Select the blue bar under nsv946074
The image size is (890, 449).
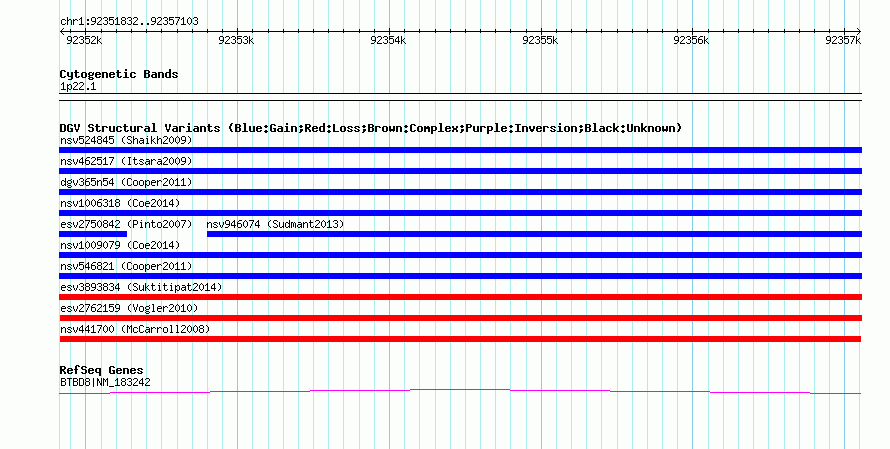pos(534,234)
